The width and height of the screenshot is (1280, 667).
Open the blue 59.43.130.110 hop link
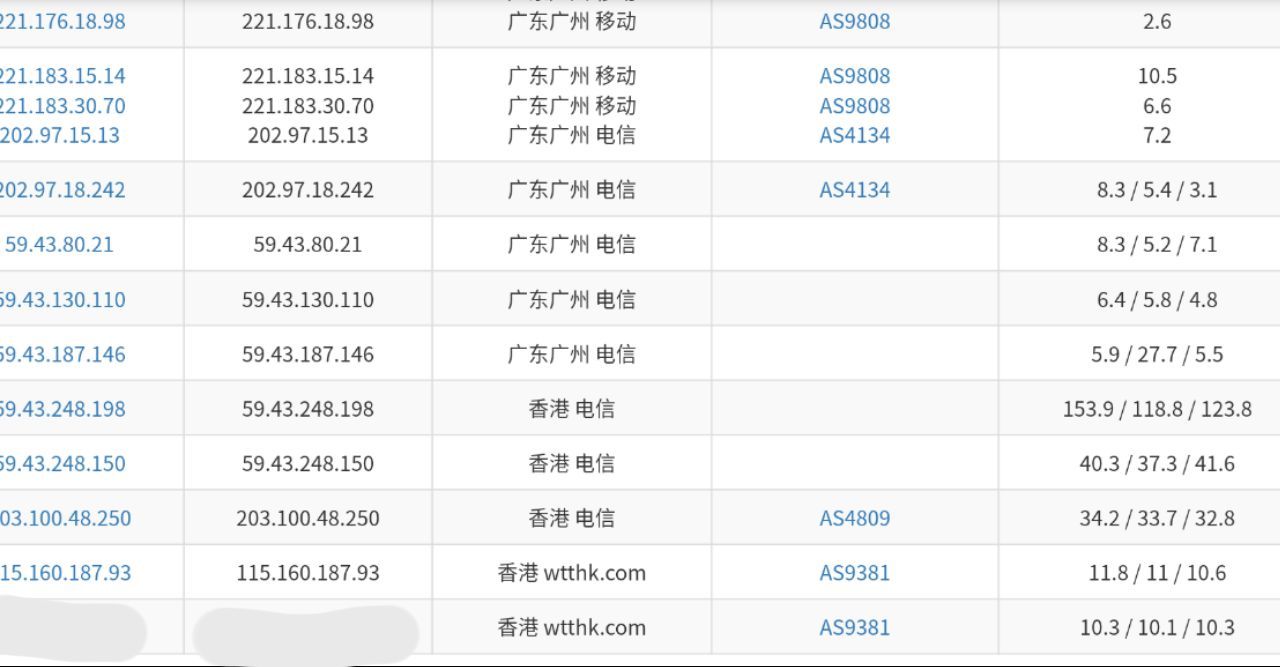[62, 299]
